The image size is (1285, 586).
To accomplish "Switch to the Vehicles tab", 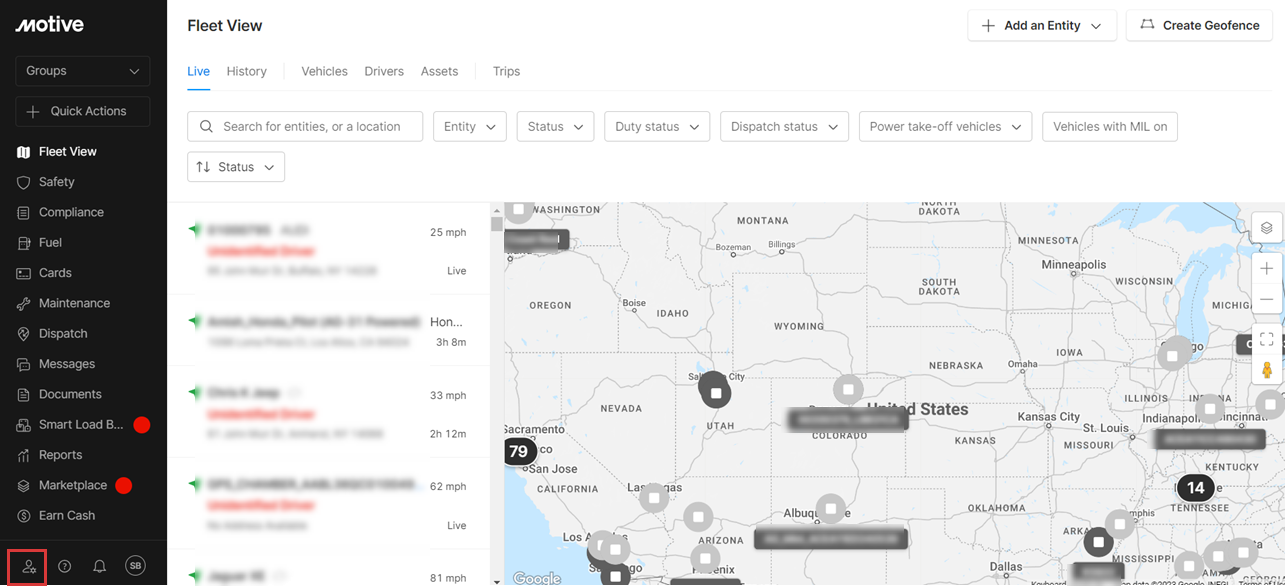I will point(325,72).
